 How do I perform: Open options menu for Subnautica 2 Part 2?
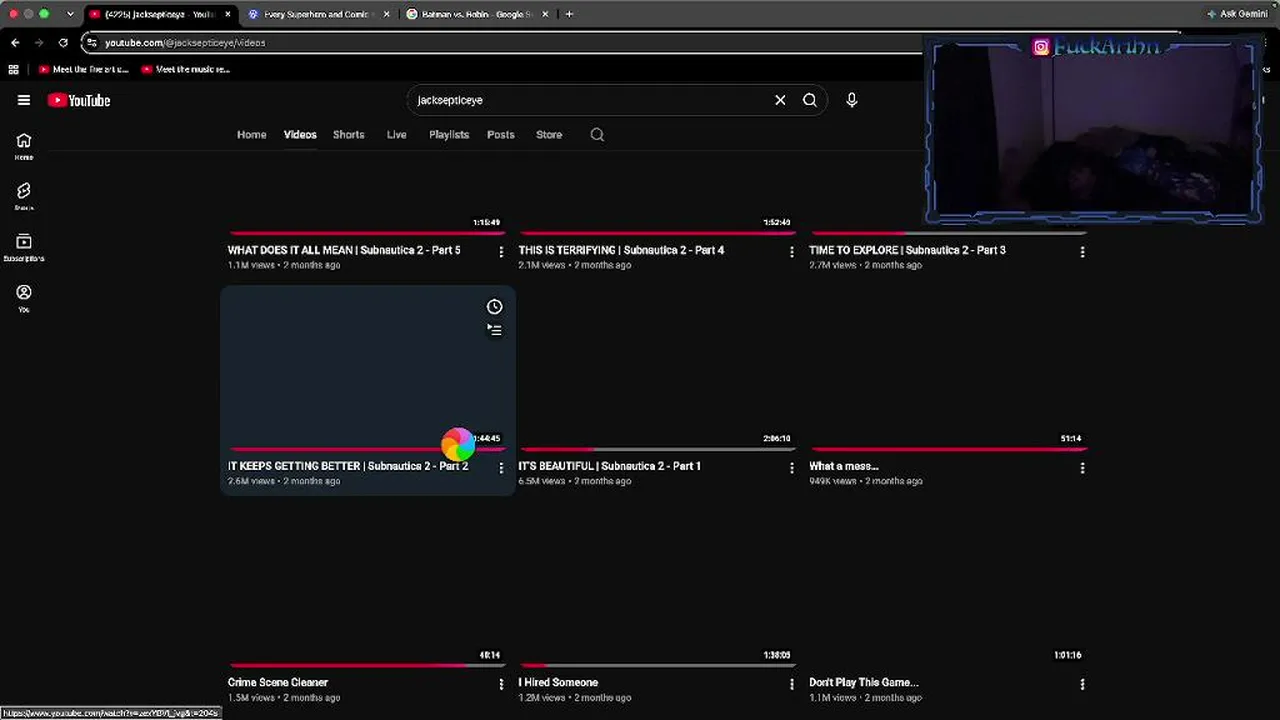click(x=501, y=468)
